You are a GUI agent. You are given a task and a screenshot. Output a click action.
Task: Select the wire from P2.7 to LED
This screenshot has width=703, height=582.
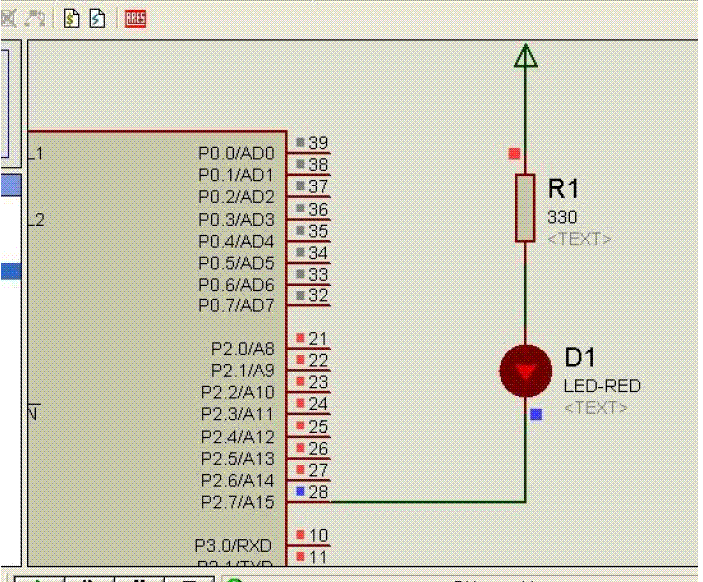point(420,502)
